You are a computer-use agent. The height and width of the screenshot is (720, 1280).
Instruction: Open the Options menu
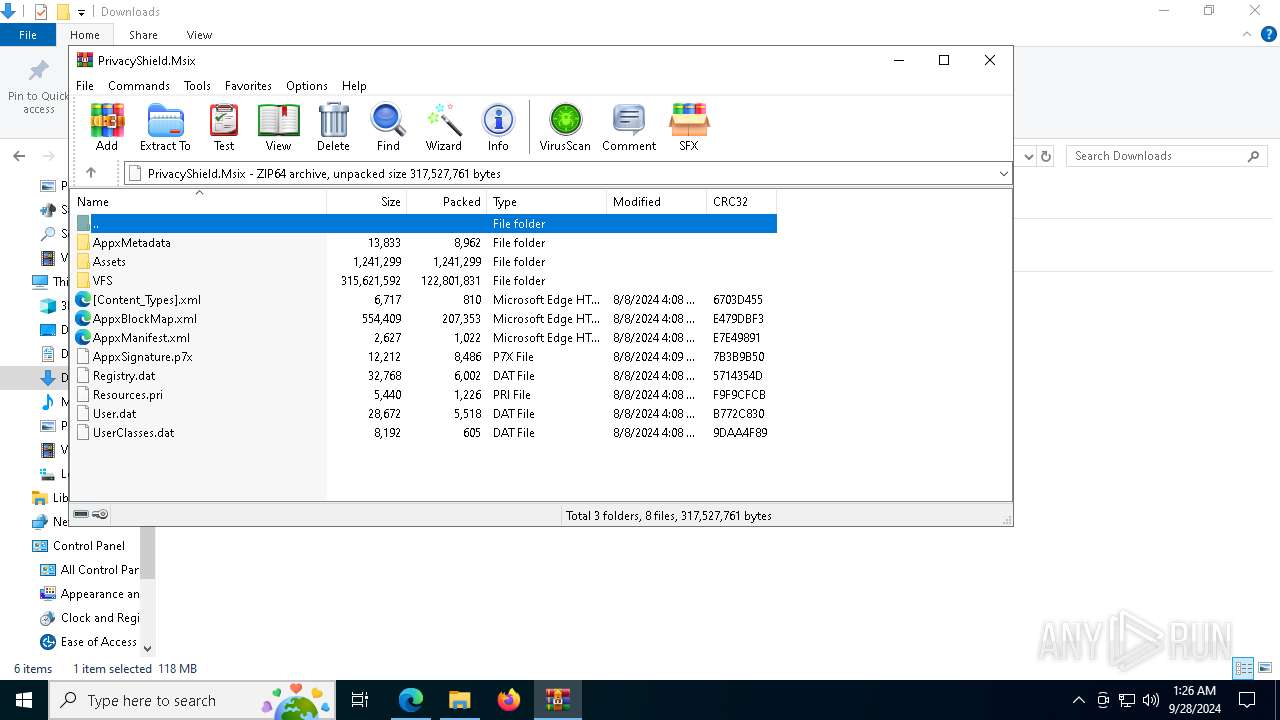(x=307, y=86)
